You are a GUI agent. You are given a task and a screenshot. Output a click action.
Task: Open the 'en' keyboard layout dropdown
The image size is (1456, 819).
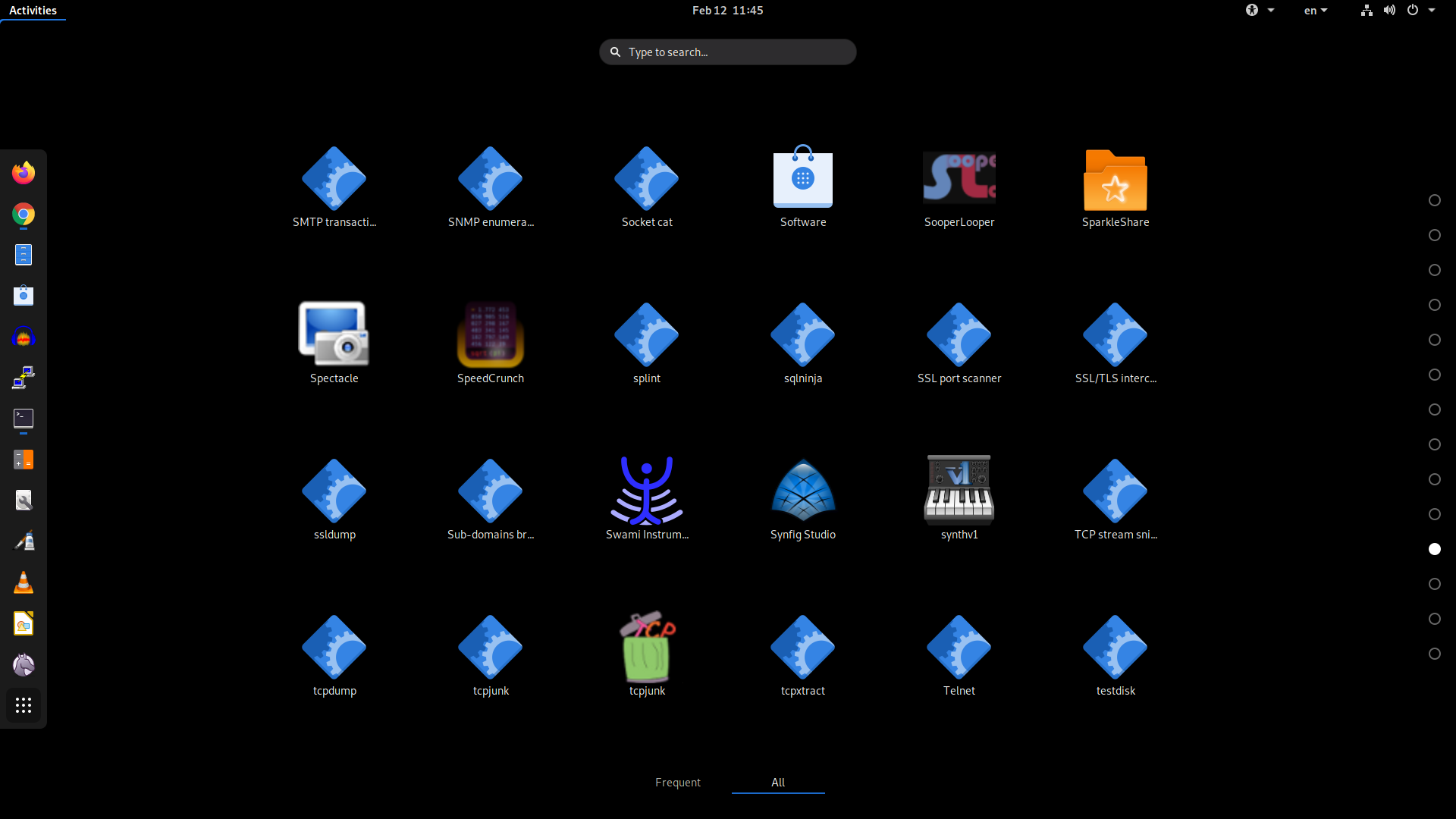[1316, 10]
